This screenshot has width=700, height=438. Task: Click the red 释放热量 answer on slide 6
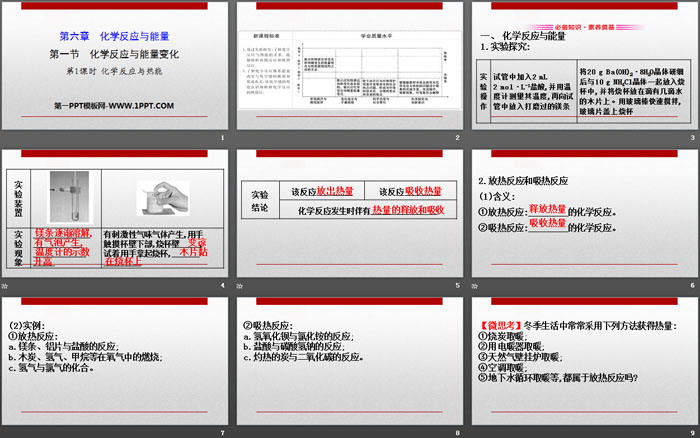558,208
